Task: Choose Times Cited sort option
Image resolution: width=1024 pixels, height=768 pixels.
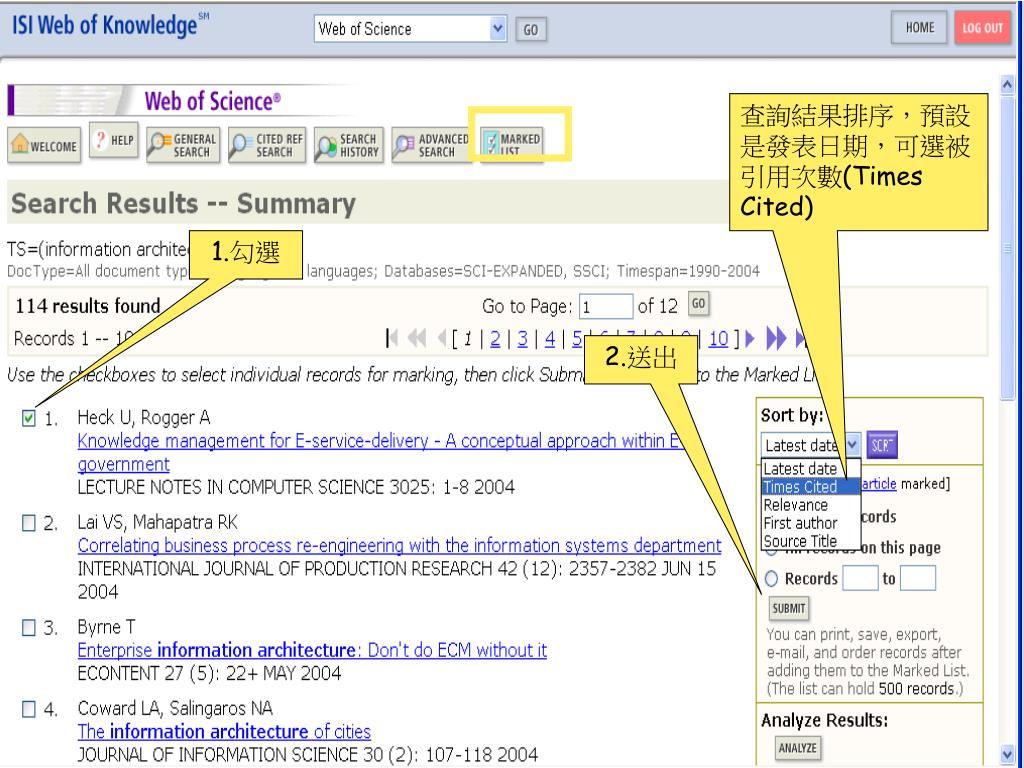Action: coord(811,487)
